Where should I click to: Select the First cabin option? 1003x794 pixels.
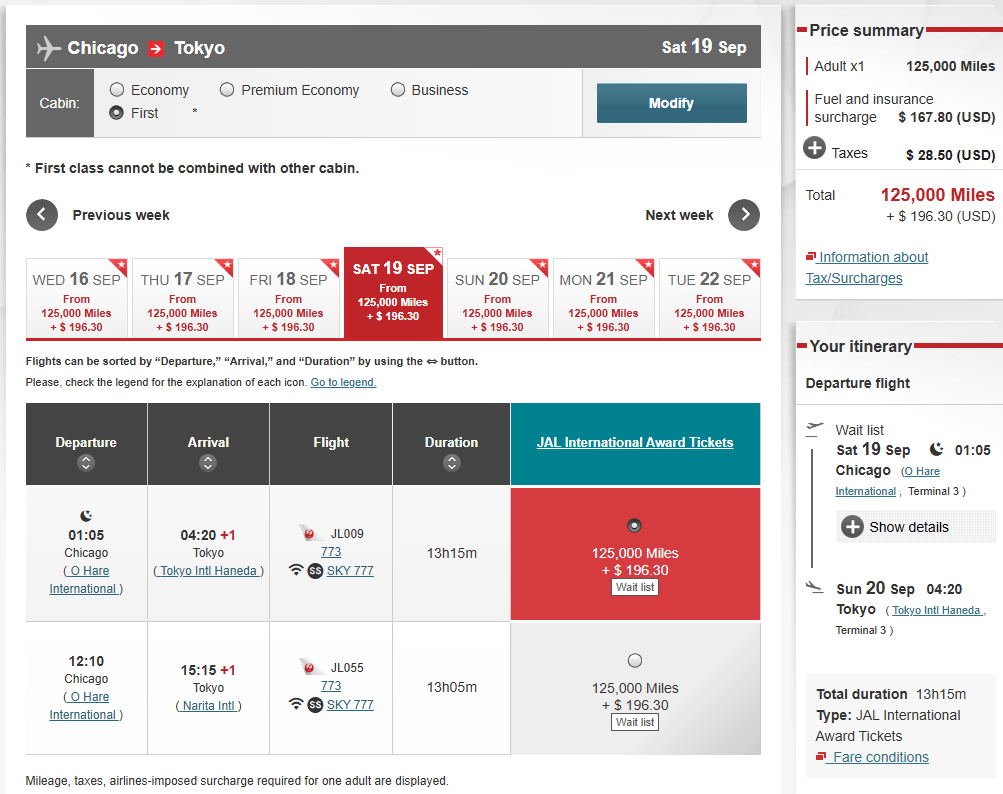coord(116,113)
